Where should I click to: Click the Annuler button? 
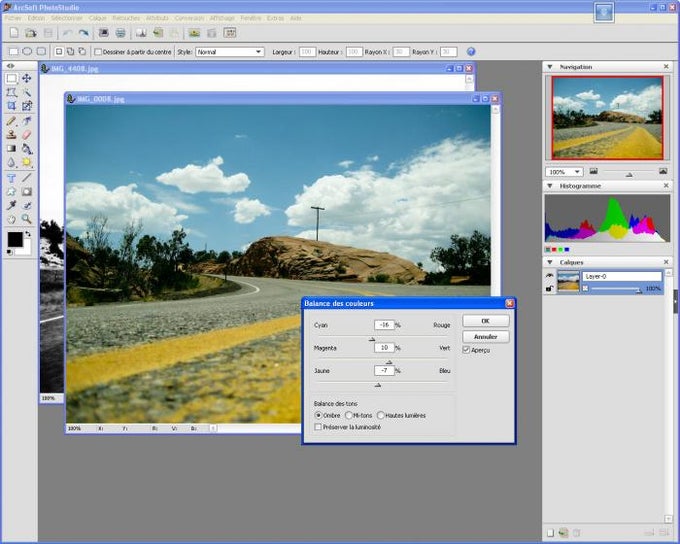pos(485,336)
